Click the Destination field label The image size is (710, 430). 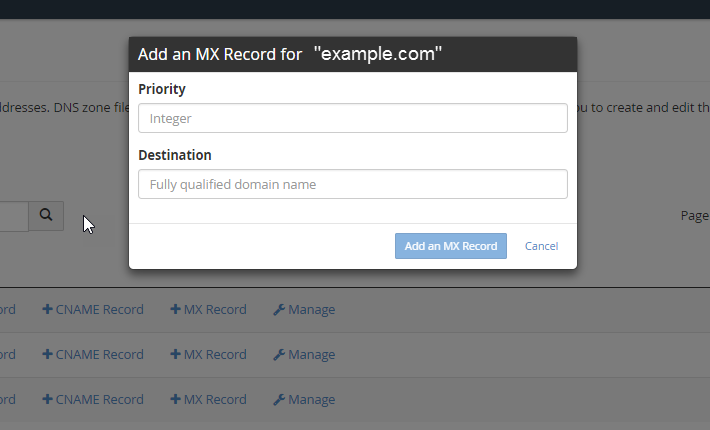pos(175,155)
